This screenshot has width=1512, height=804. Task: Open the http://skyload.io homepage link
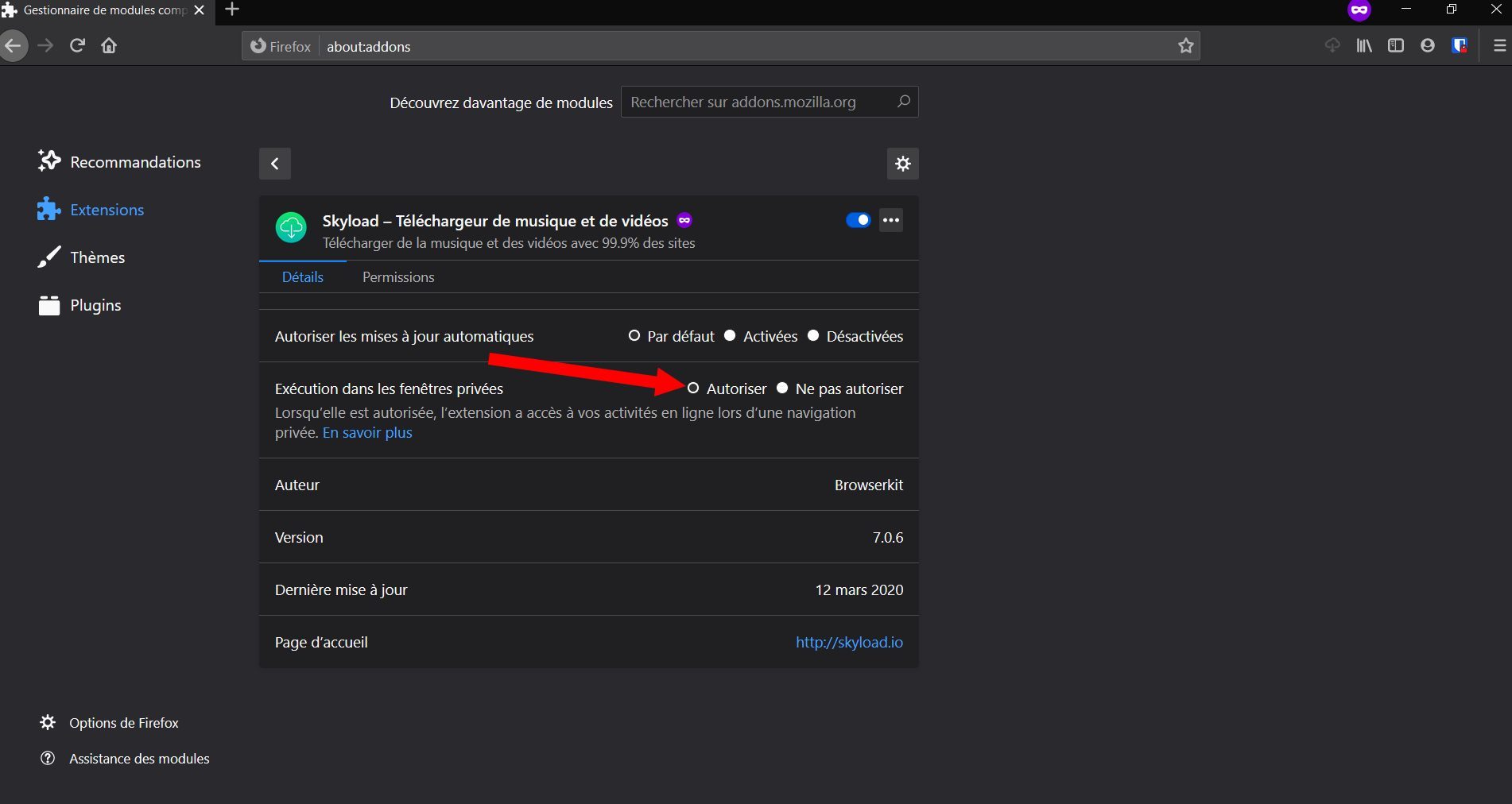[849, 642]
